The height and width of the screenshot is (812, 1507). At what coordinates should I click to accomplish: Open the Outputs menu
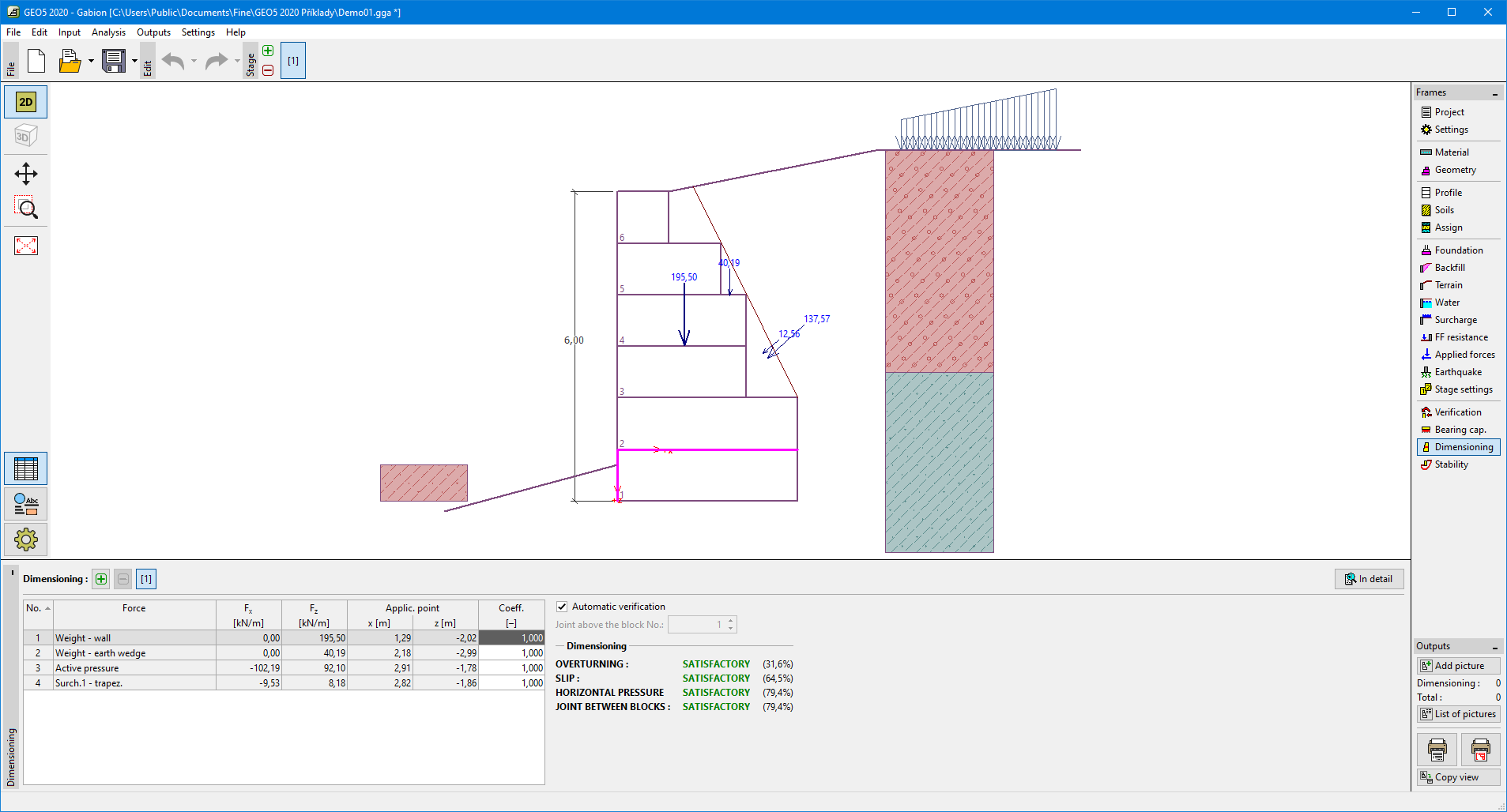point(153,32)
